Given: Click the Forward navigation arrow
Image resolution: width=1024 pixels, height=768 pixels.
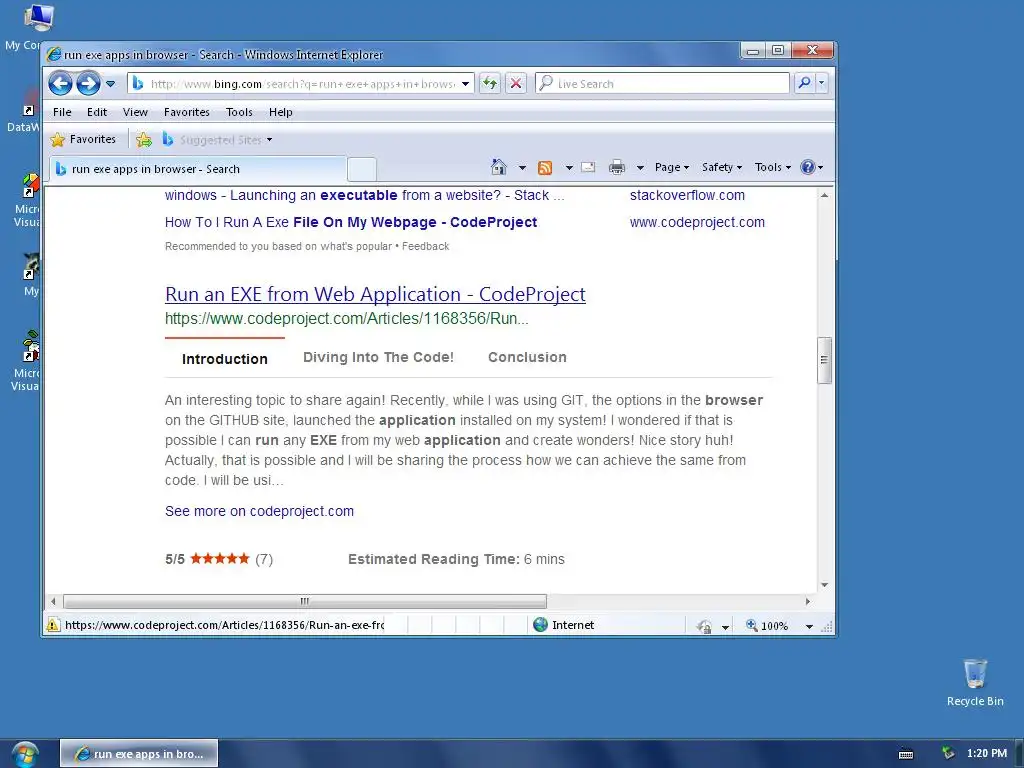Looking at the screenshot, I should pyautogui.click(x=88, y=84).
